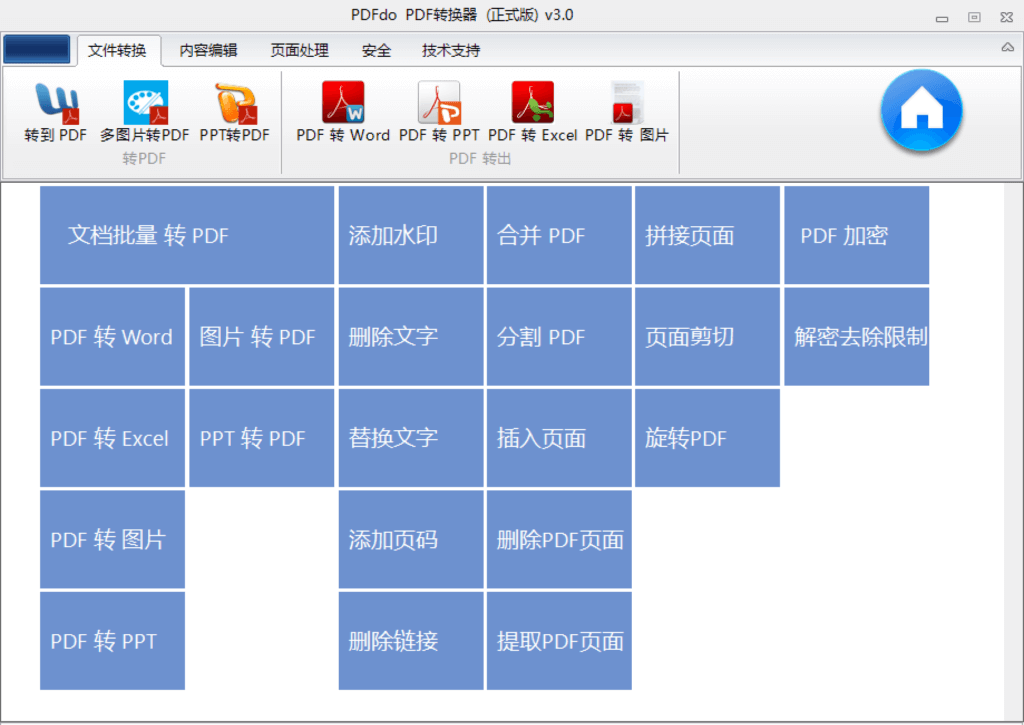Switch to the 安全 tab
Viewport: 1024px width, 725px height.
[376, 49]
